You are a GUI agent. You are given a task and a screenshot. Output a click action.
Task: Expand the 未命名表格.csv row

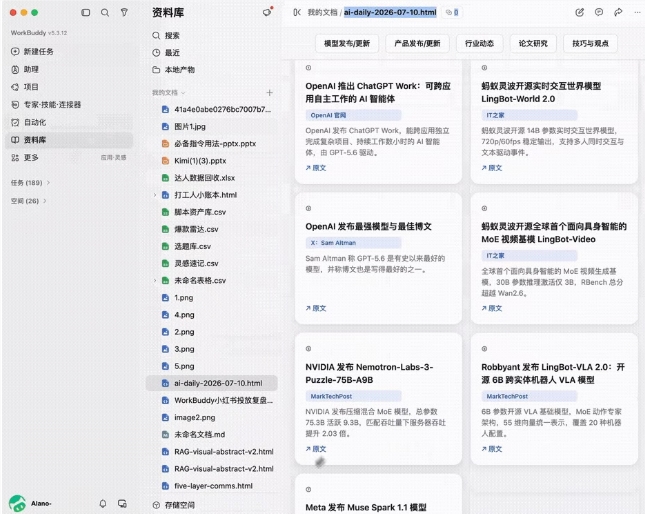(x=155, y=280)
